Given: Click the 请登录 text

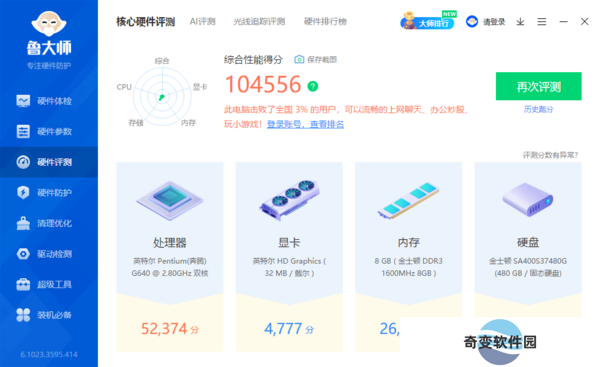Looking at the screenshot, I should point(494,22).
